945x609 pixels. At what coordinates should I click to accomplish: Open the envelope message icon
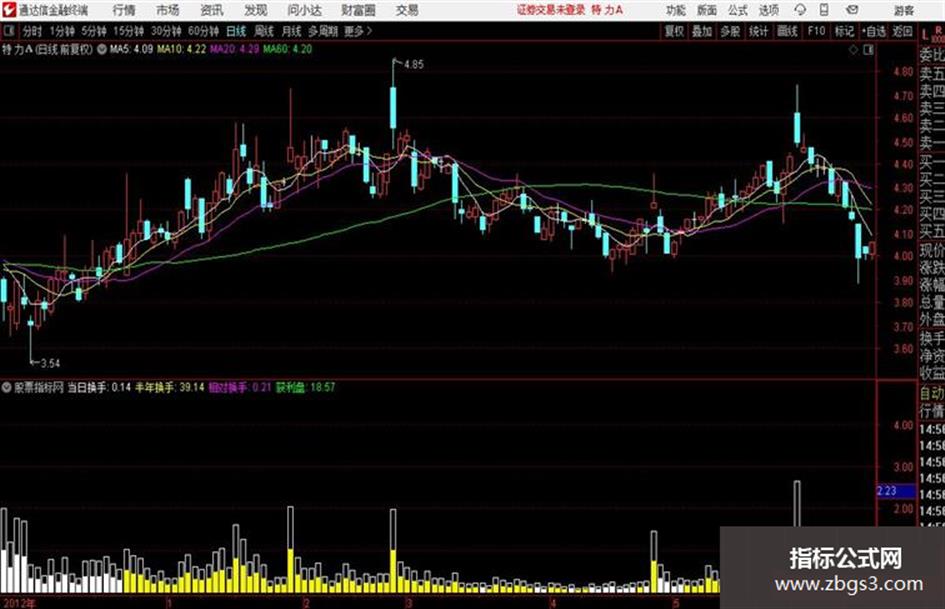click(x=852, y=10)
